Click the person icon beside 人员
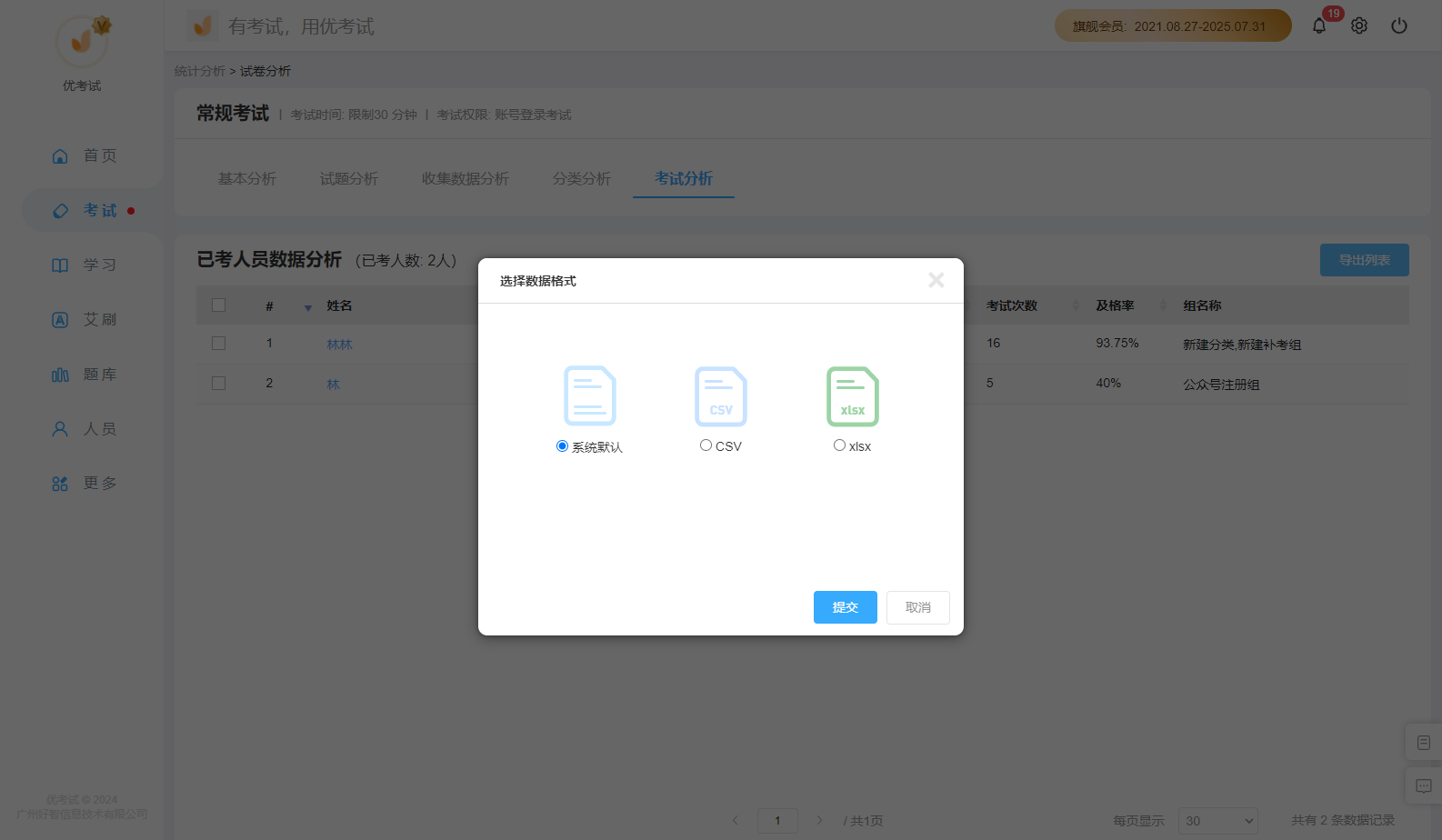 click(60, 429)
